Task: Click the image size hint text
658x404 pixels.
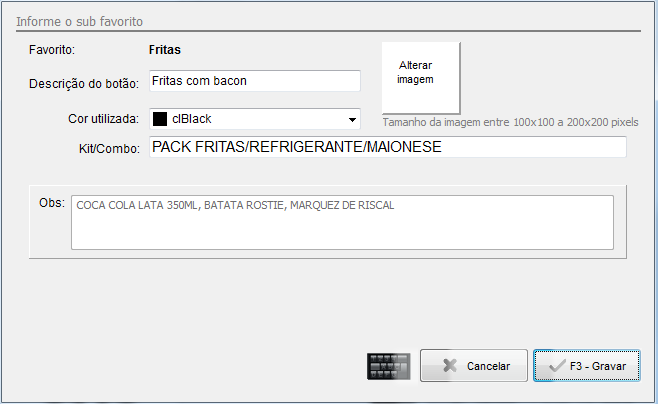Action: 510,122
